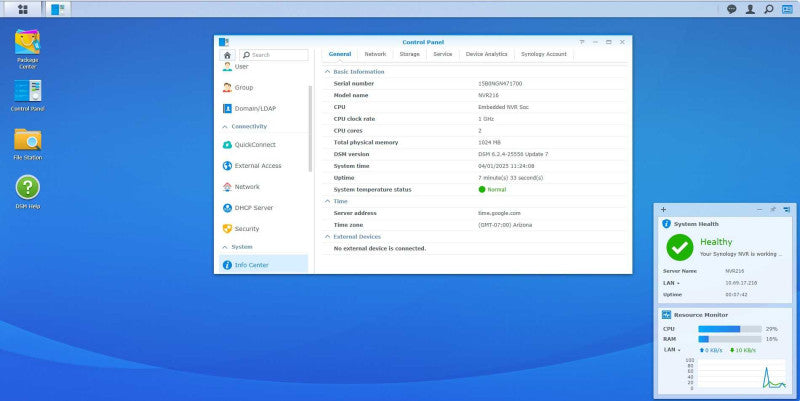Pin the widget panel

pyautogui.click(x=773, y=209)
